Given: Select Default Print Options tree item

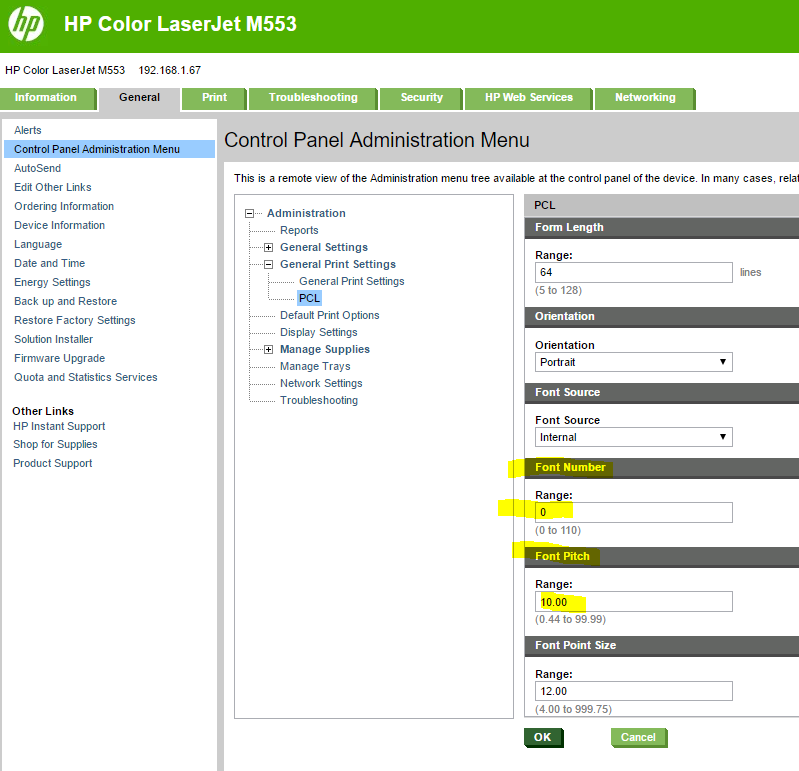Looking at the screenshot, I should 329,315.
